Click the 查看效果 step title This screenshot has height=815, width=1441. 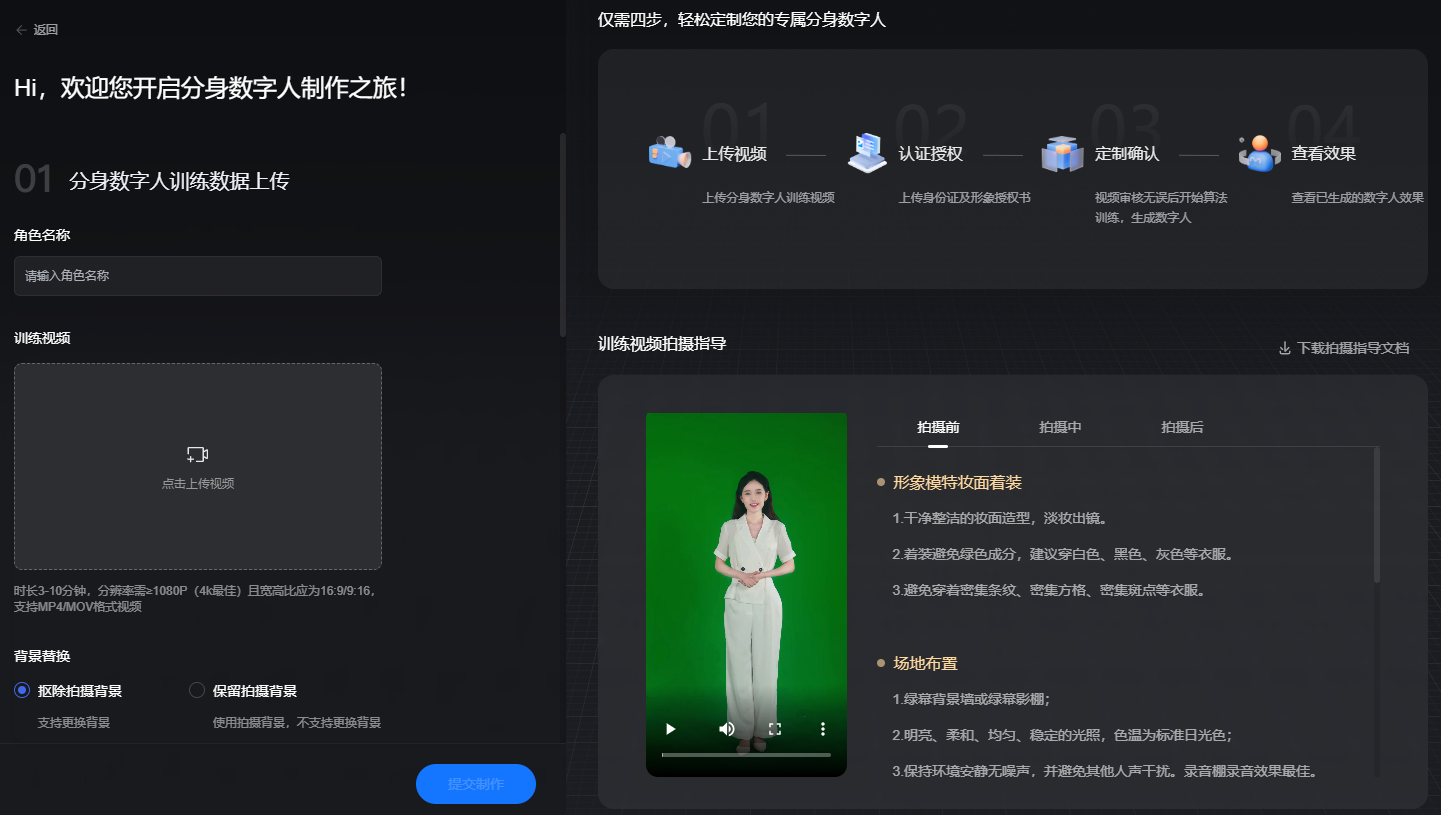[1324, 154]
